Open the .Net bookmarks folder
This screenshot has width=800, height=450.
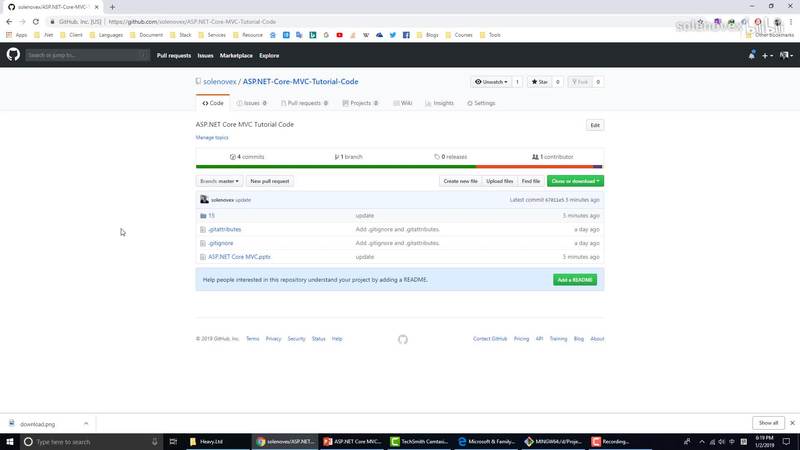43,35
